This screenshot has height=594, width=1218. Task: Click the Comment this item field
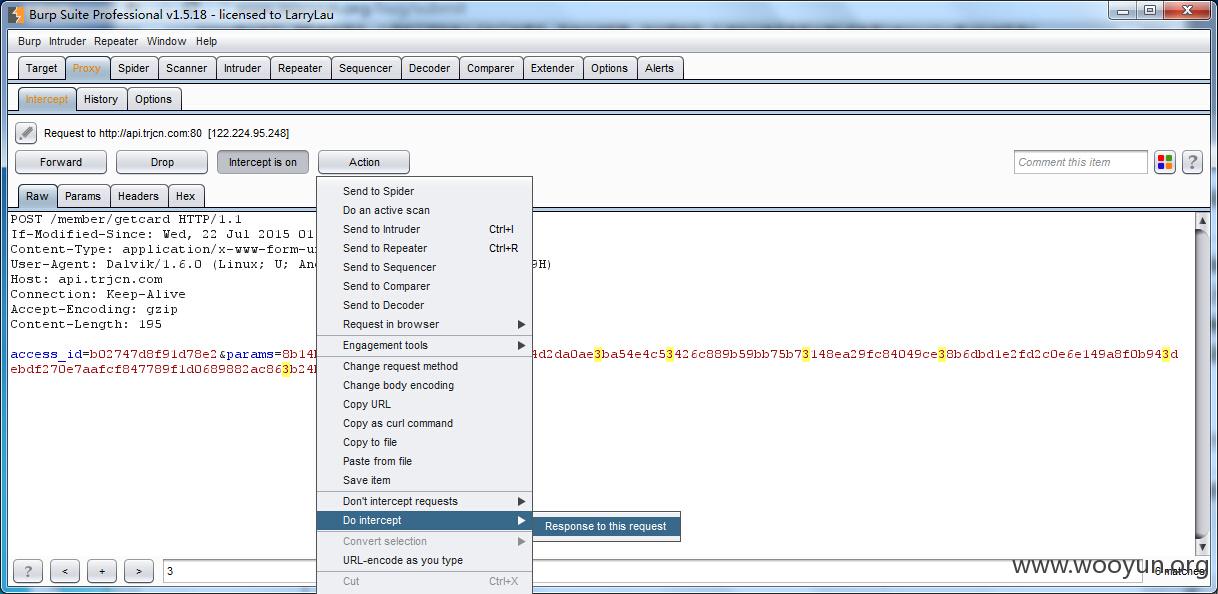tap(1080, 162)
